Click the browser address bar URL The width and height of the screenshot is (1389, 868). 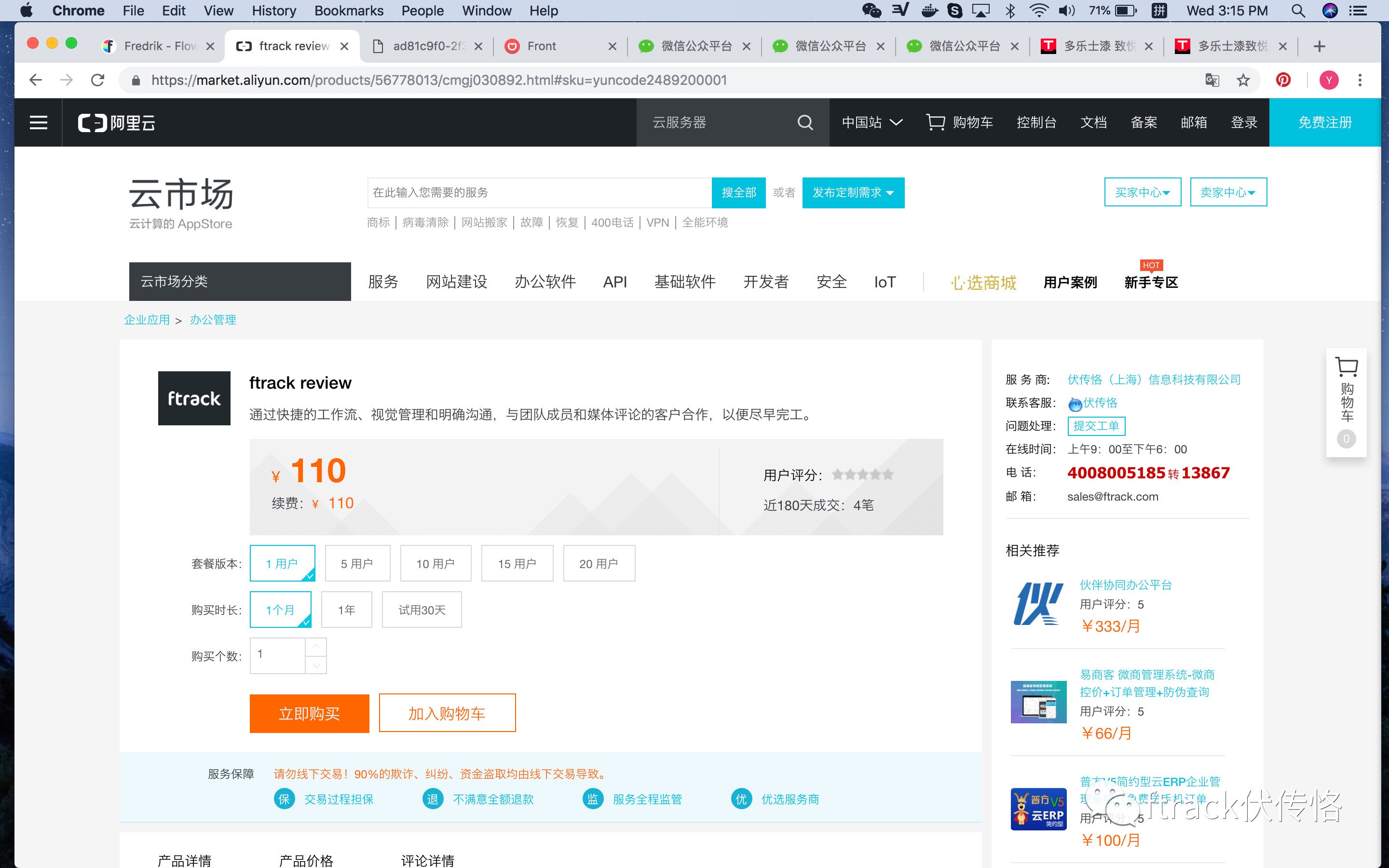(x=439, y=80)
